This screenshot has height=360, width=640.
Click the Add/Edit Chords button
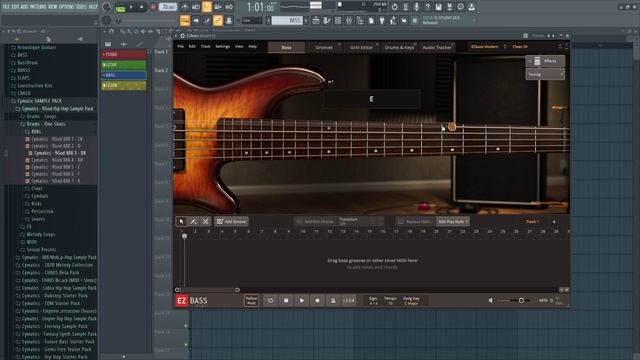[x=315, y=221]
